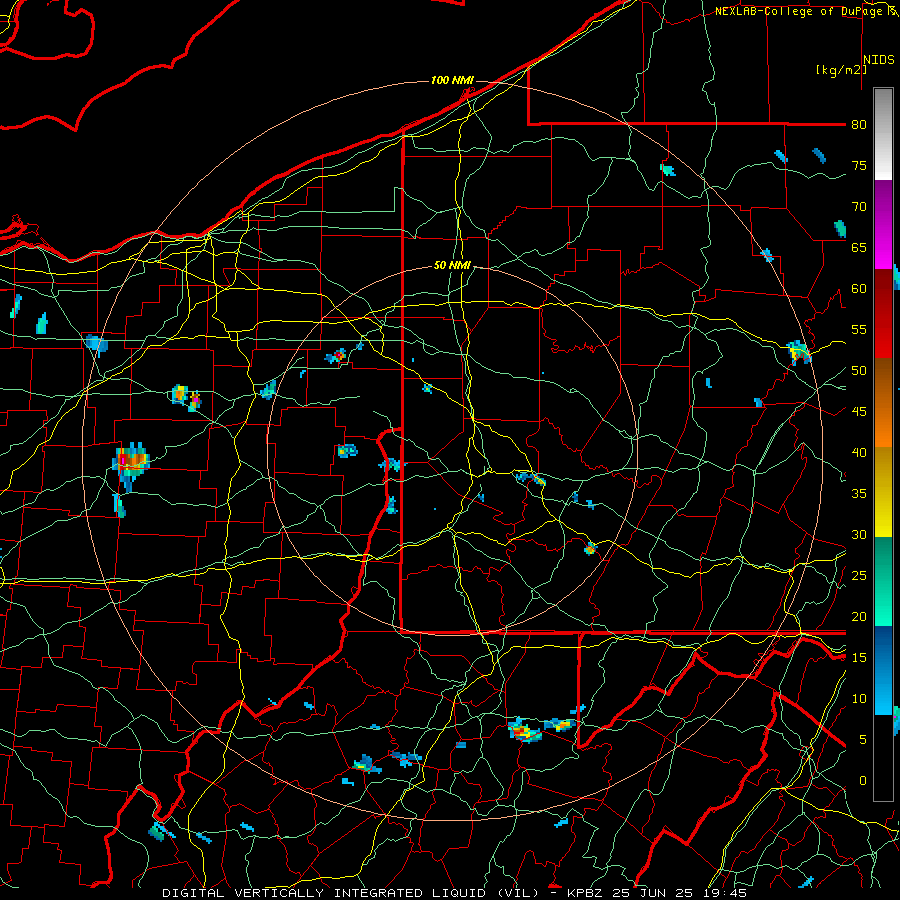The image size is (900, 900).
Task: Click the 75 value on the VIL scale
Action: 859,165
